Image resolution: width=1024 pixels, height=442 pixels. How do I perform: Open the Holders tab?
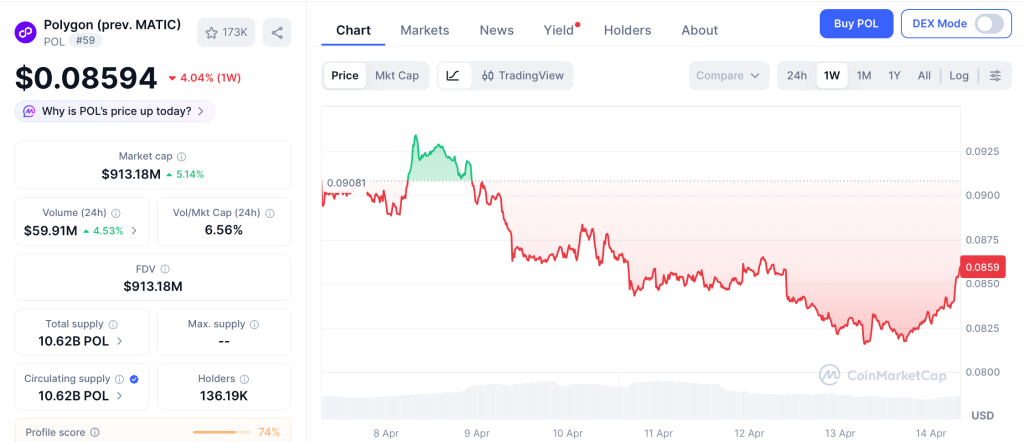tap(627, 30)
